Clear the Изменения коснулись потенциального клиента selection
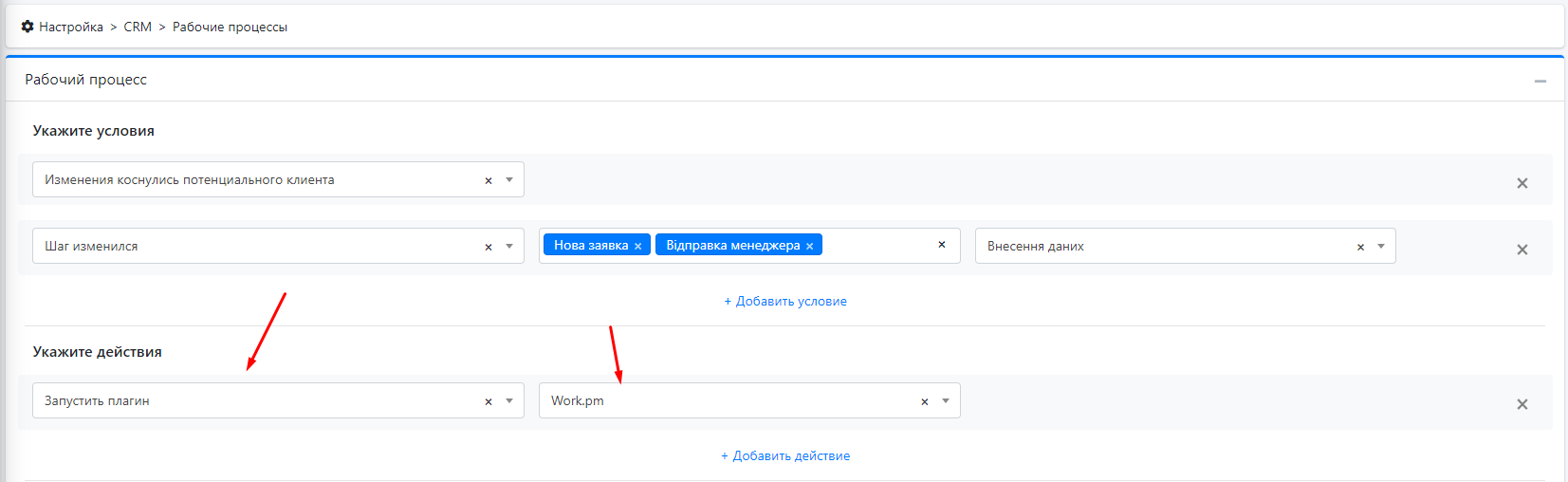Image resolution: width=1568 pixels, height=482 pixels. (489, 180)
